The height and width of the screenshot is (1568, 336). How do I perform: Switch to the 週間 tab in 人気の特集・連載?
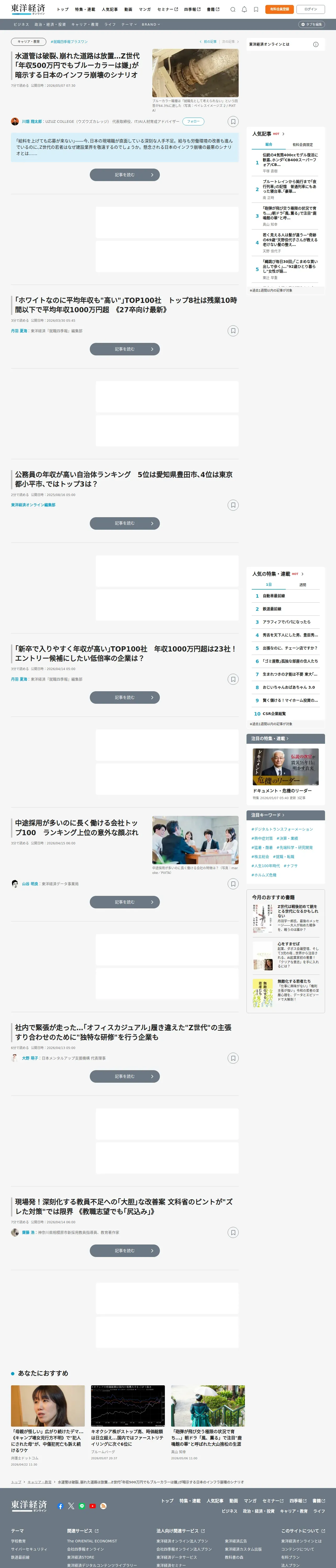tap(303, 584)
